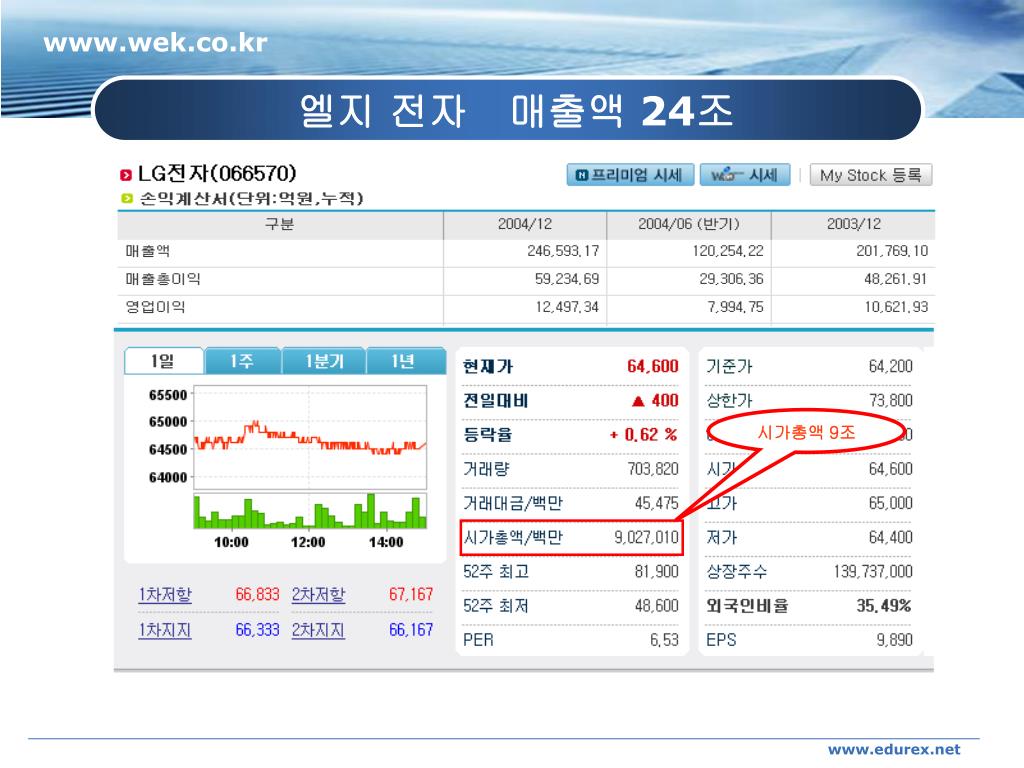Screen dimensions: 1024x768
Task: Click the 매출총이익 row label
Action: 163,279
